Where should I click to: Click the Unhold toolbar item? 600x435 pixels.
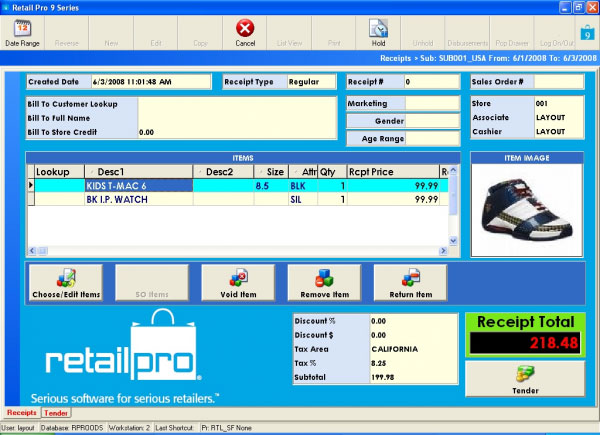(423, 33)
